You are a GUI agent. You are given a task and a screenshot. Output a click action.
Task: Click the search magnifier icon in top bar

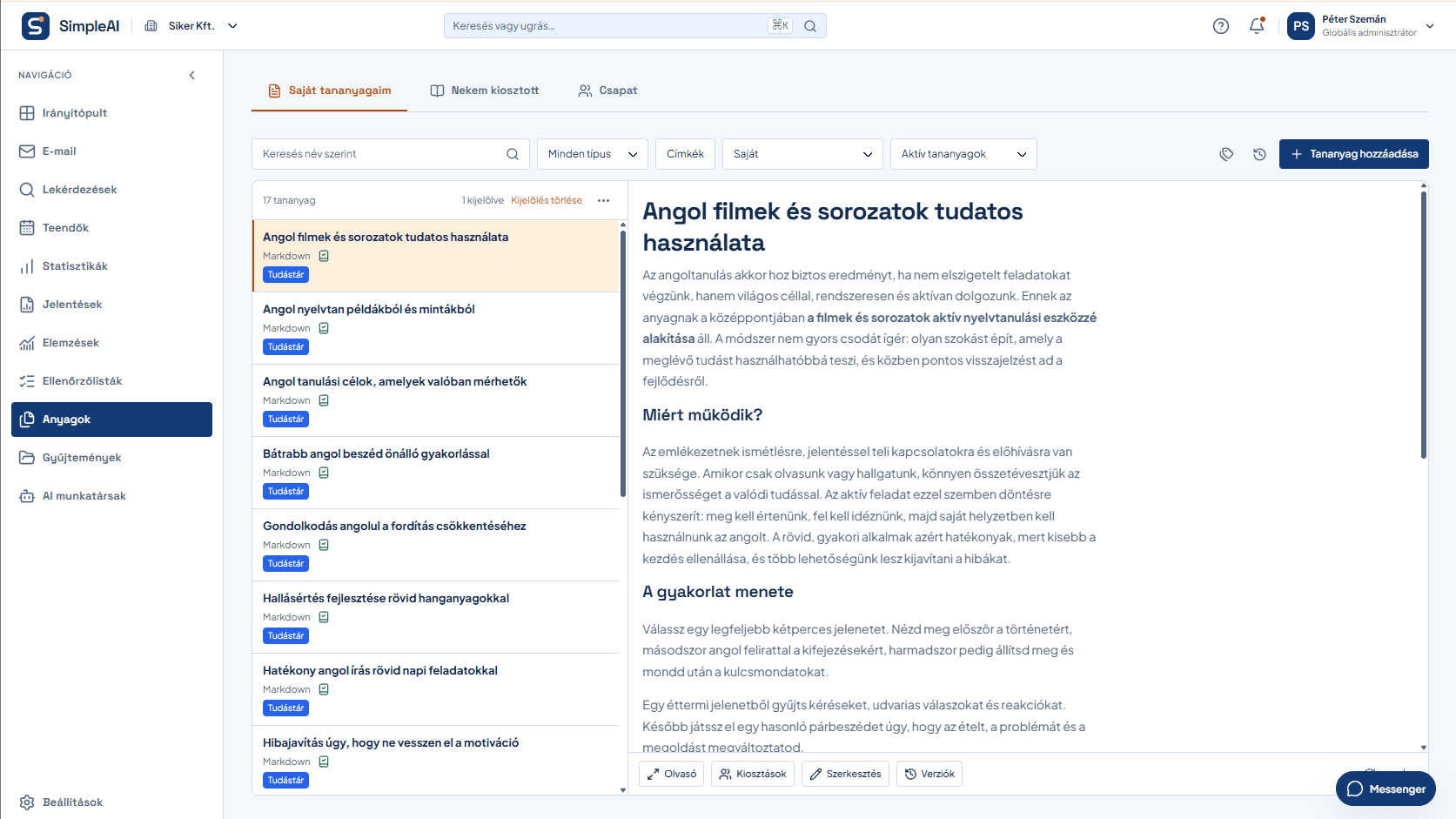pos(810,26)
